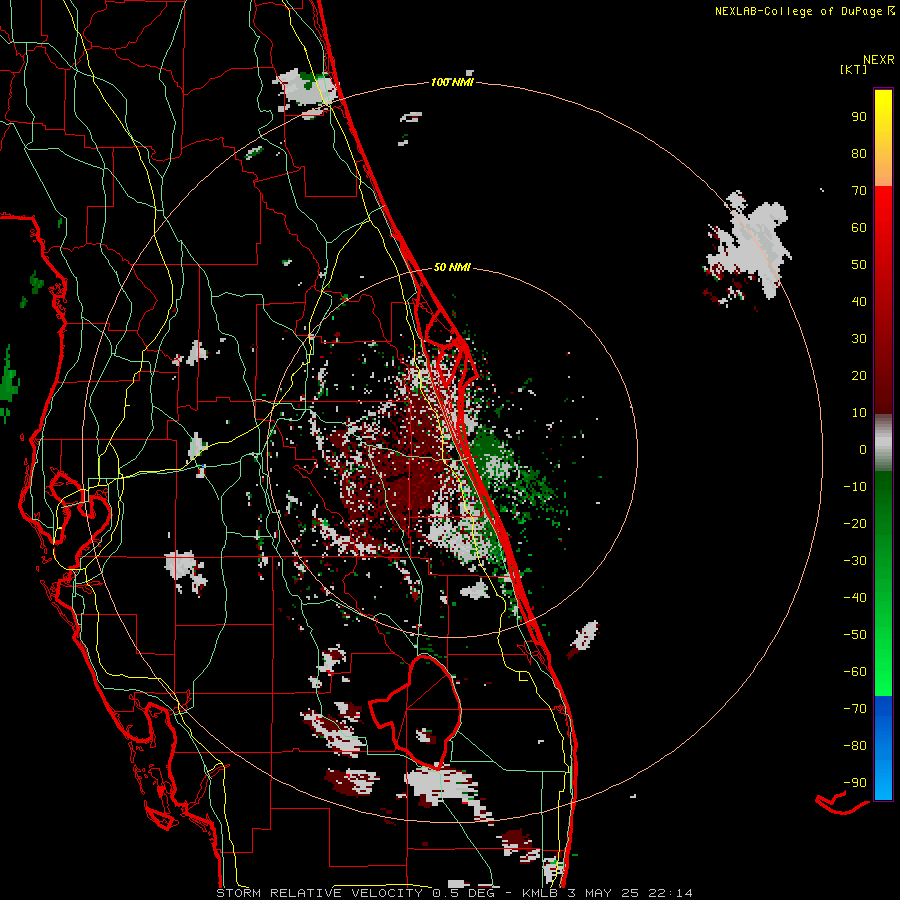Select the -40 scale label

click(855, 598)
